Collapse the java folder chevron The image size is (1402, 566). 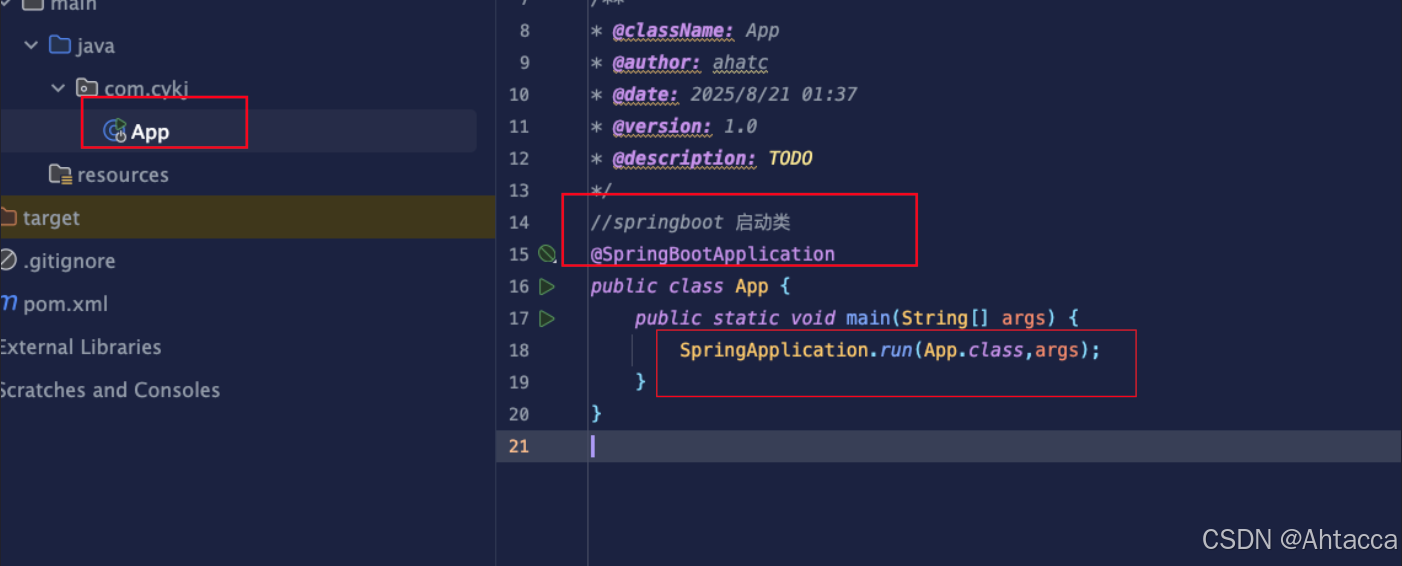tap(32, 45)
